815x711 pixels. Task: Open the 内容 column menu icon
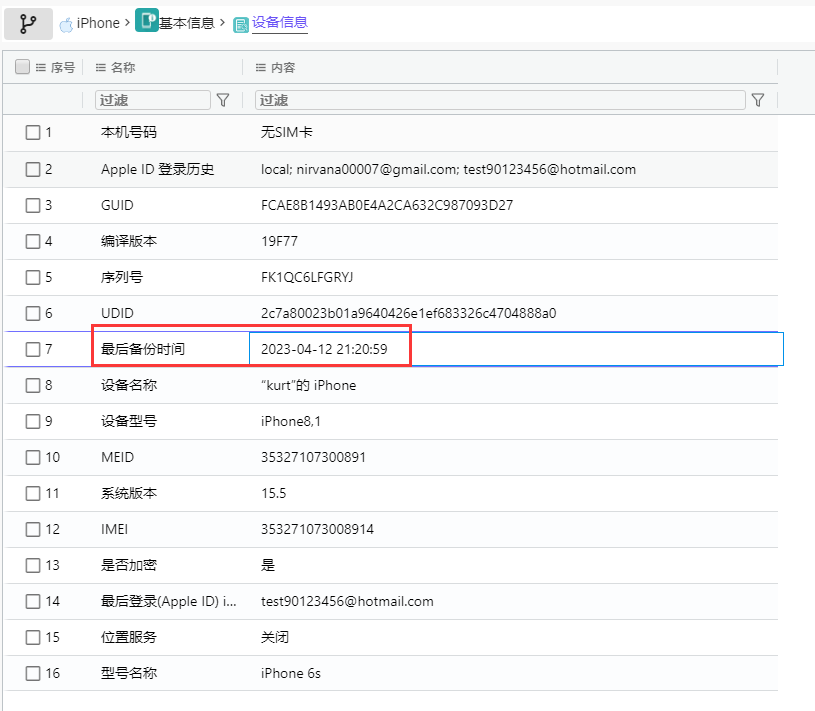pyautogui.click(x=261, y=68)
